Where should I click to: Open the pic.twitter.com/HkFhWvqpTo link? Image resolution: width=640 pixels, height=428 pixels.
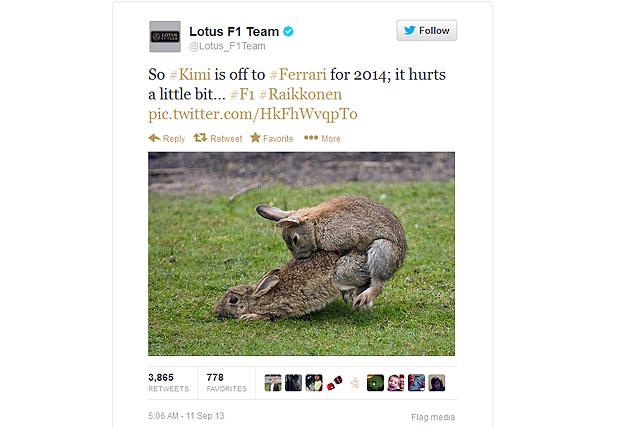click(x=253, y=114)
